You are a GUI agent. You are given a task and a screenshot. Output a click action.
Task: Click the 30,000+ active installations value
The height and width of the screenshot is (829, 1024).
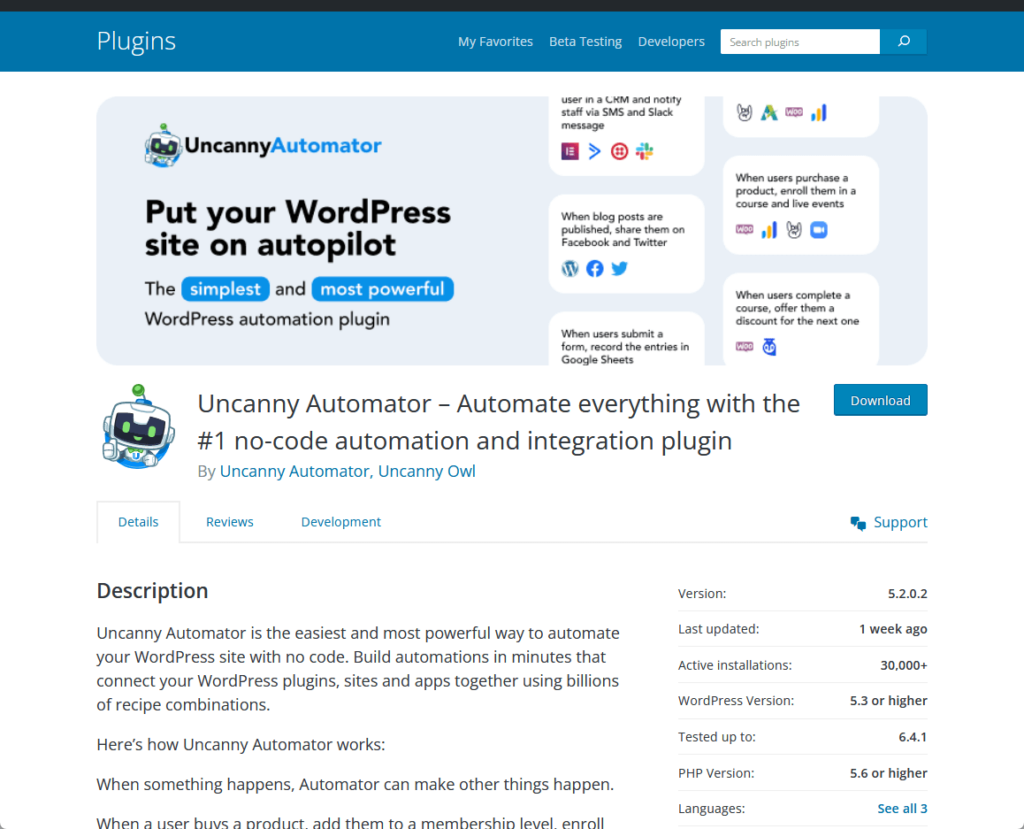[x=903, y=666]
